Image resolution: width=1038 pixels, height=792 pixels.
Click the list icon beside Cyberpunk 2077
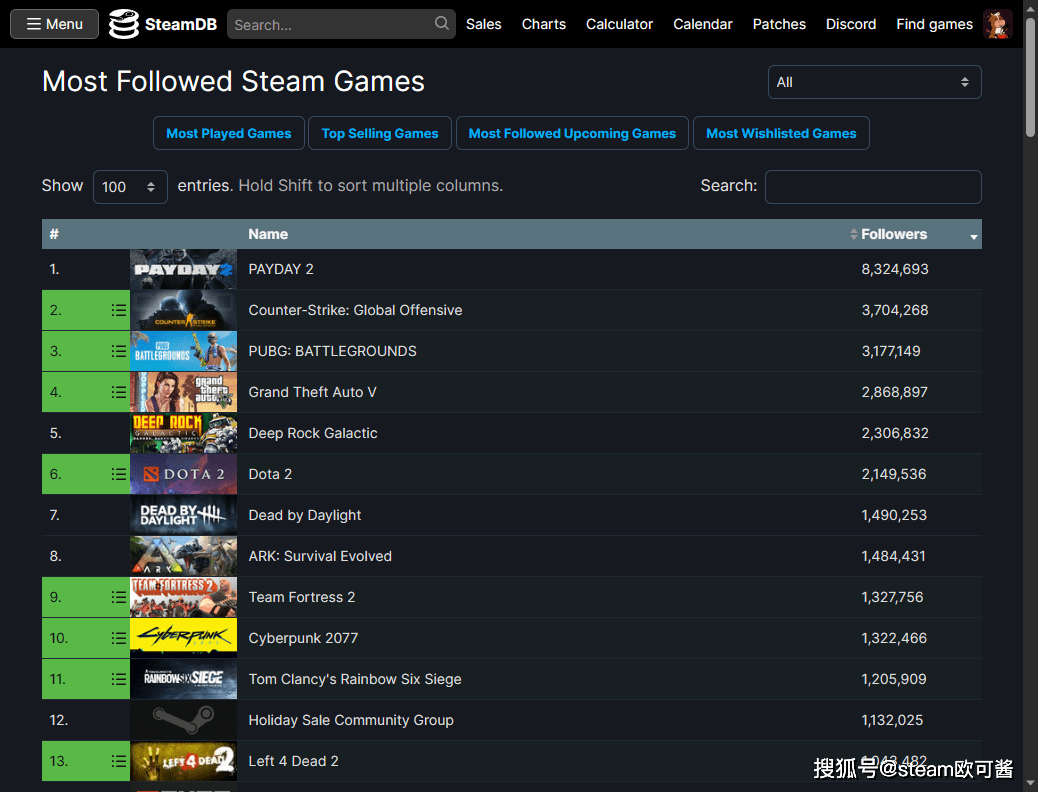pyautogui.click(x=118, y=637)
